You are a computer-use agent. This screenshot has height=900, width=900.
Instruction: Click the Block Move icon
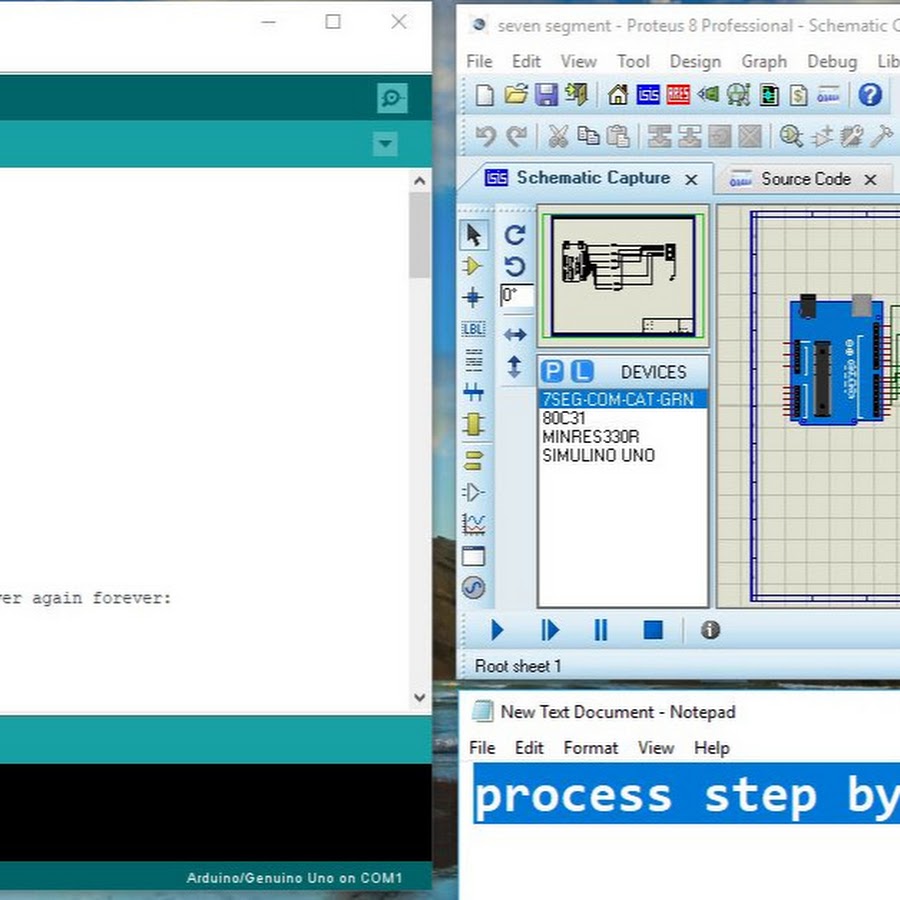[x=689, y=137]
